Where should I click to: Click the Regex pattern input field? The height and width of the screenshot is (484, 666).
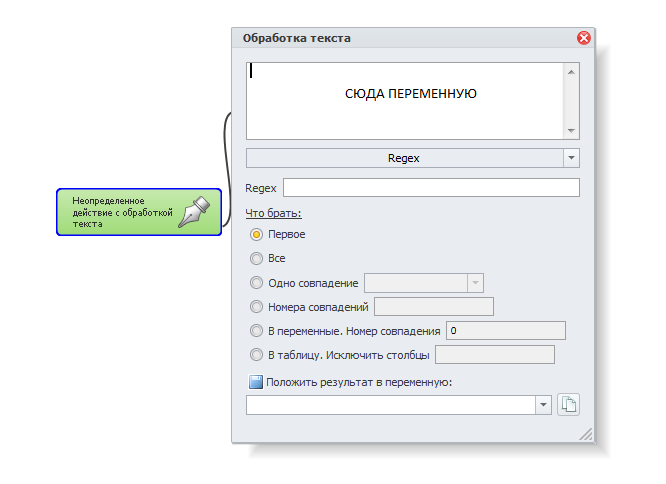point(431,187)
